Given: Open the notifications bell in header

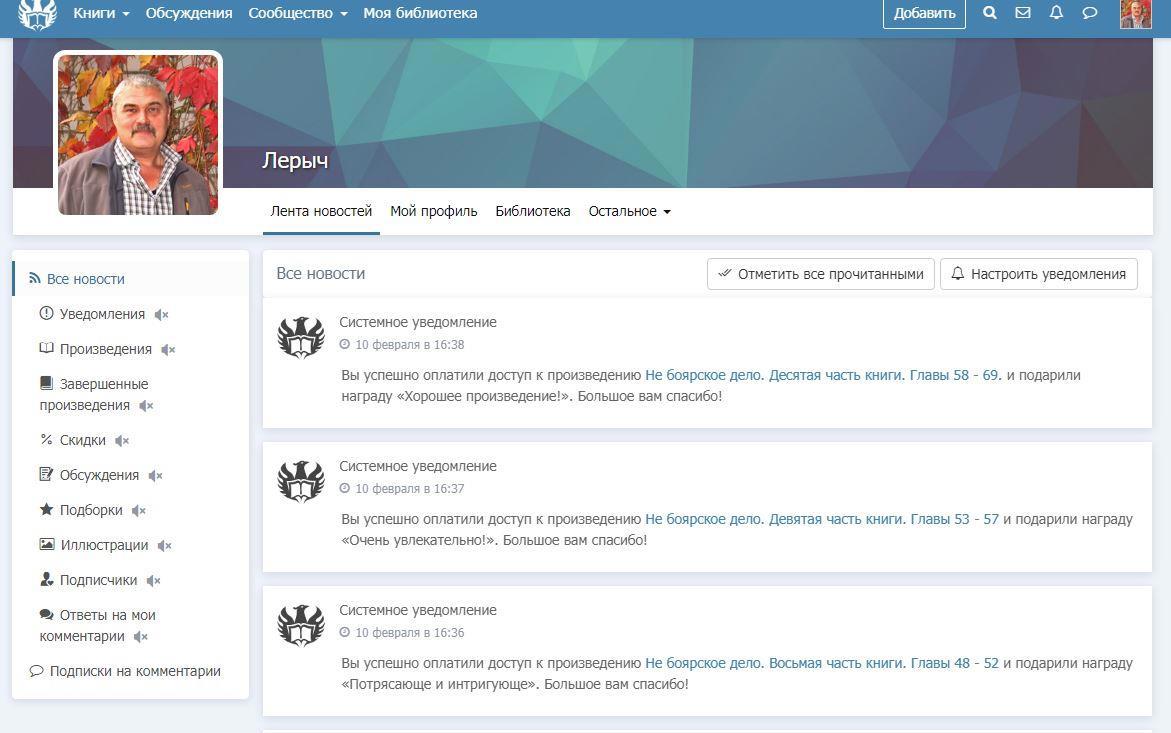Looking at the screenshot, I should 1056,13.
